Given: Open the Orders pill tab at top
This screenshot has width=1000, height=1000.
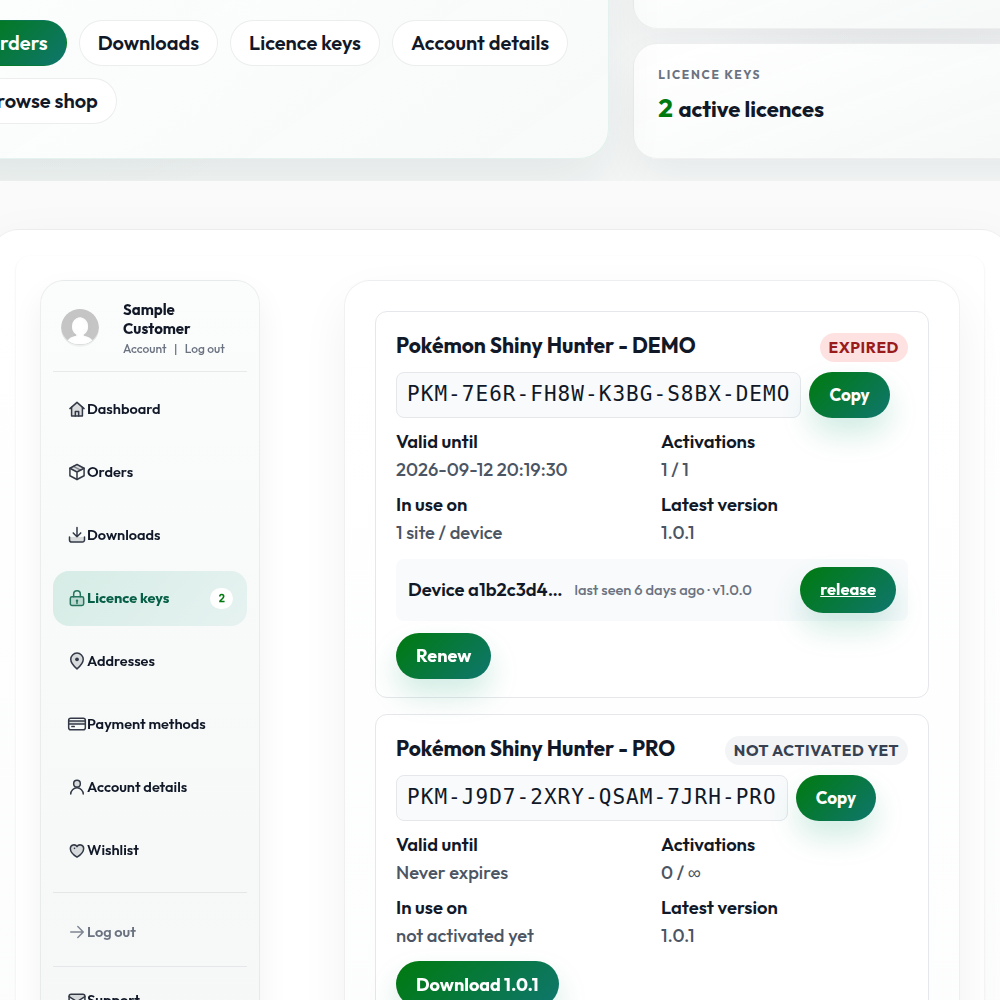Looking at the screenshot, I should tap(32, 43).
